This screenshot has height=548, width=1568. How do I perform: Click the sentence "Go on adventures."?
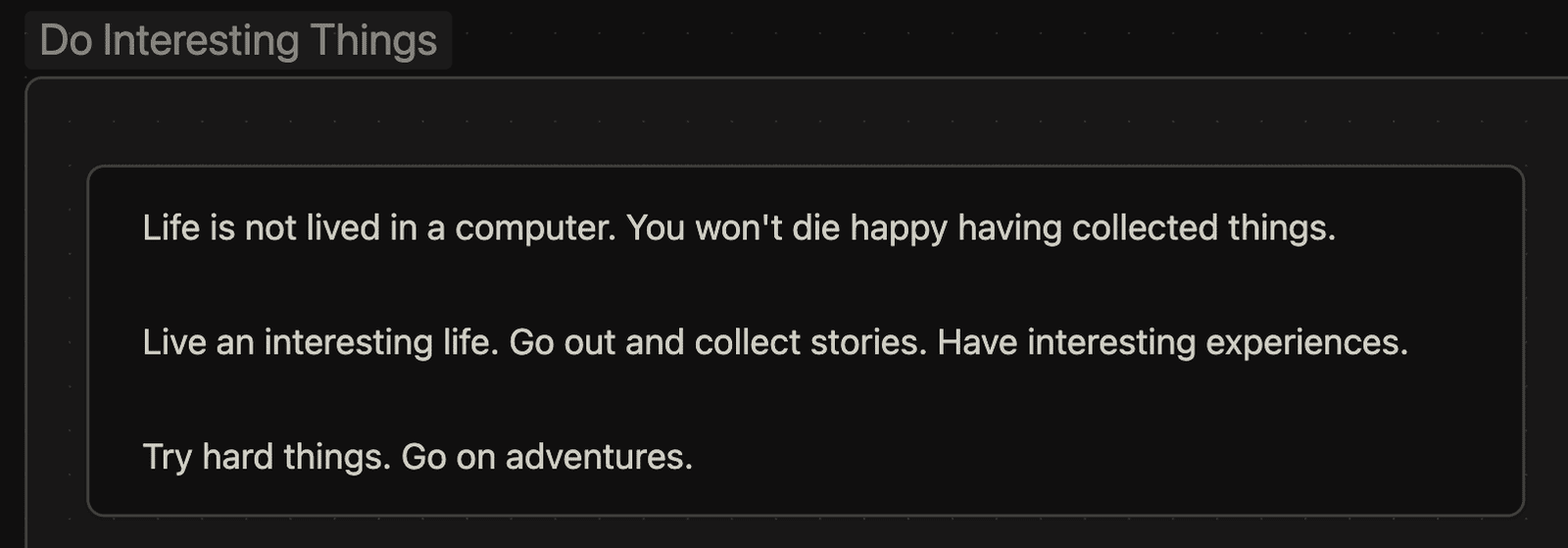click(x=548, y=458)
